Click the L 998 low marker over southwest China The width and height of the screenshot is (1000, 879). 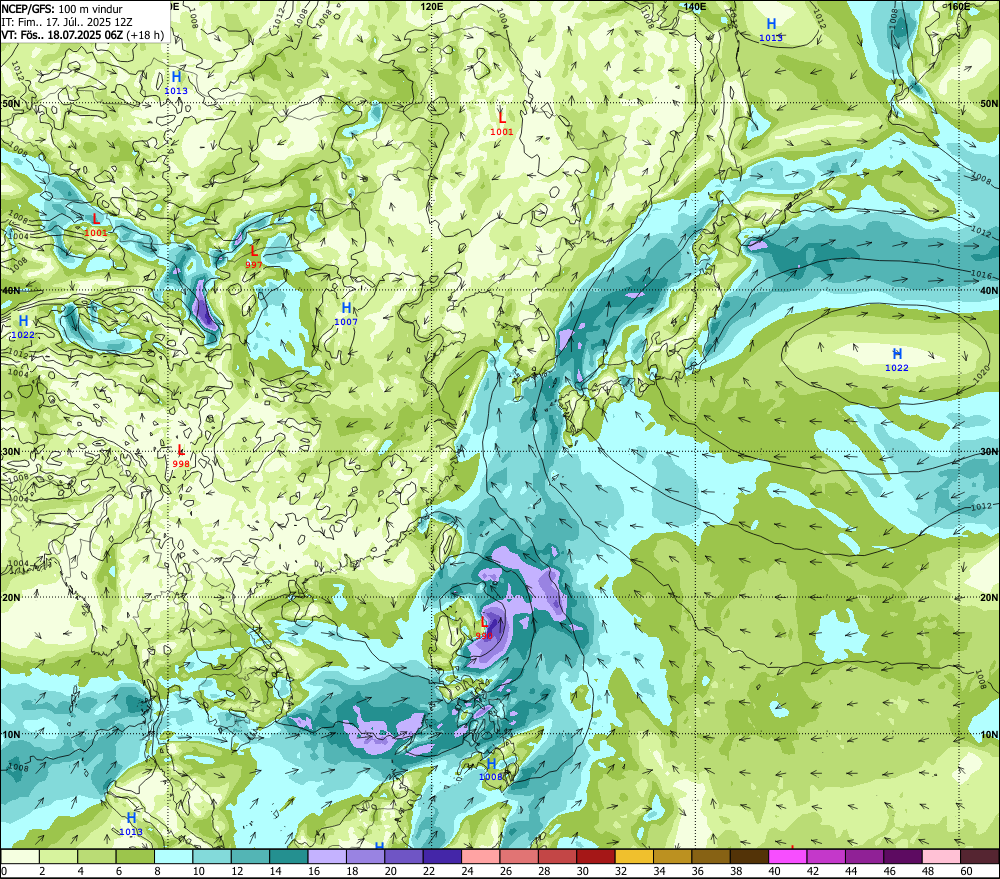point(180,456)
